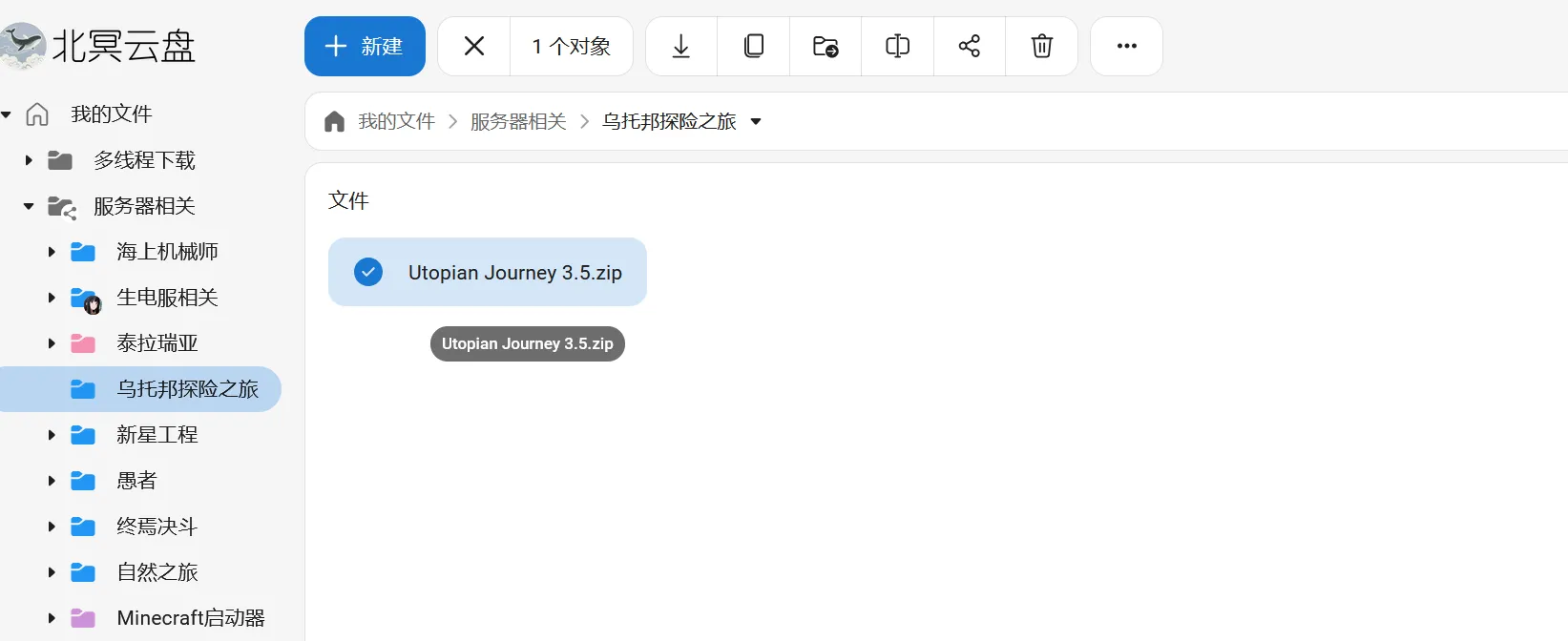Download the selected file
Image resolution: width=1568 pixels, height=641 pixels.
[681, 46]
